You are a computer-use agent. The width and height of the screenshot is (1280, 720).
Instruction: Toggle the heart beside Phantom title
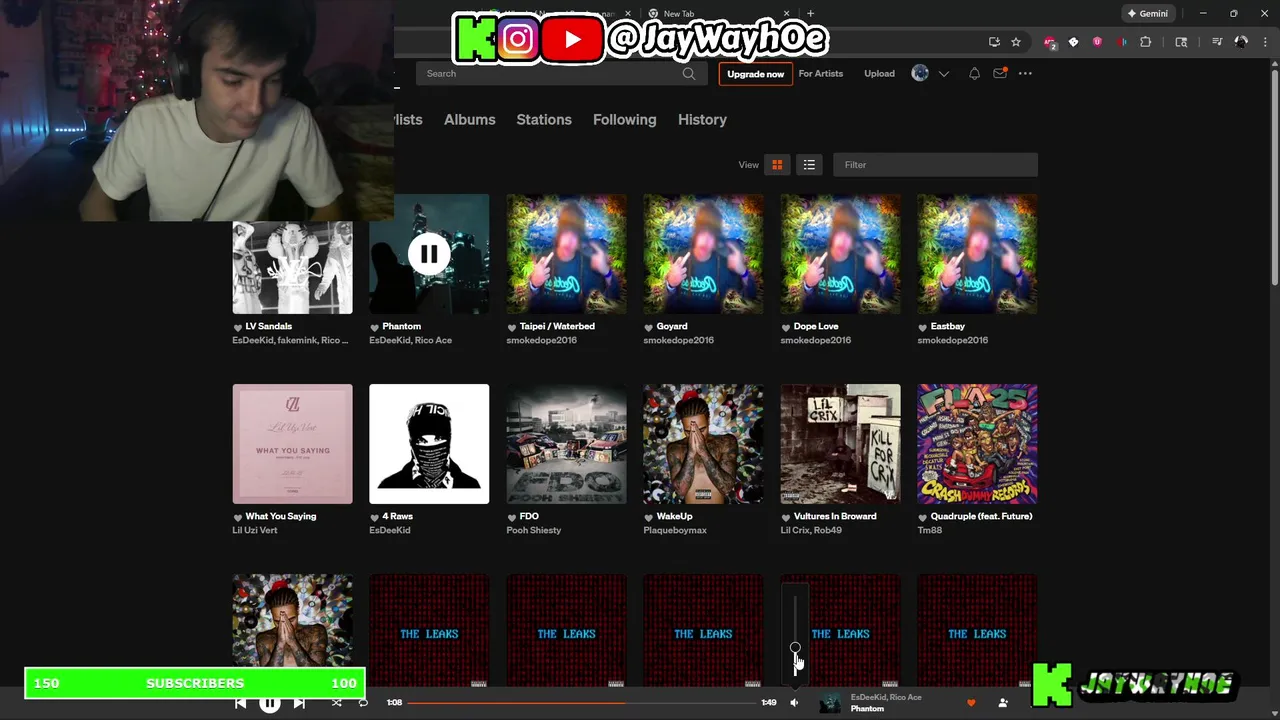click(375, 327)
